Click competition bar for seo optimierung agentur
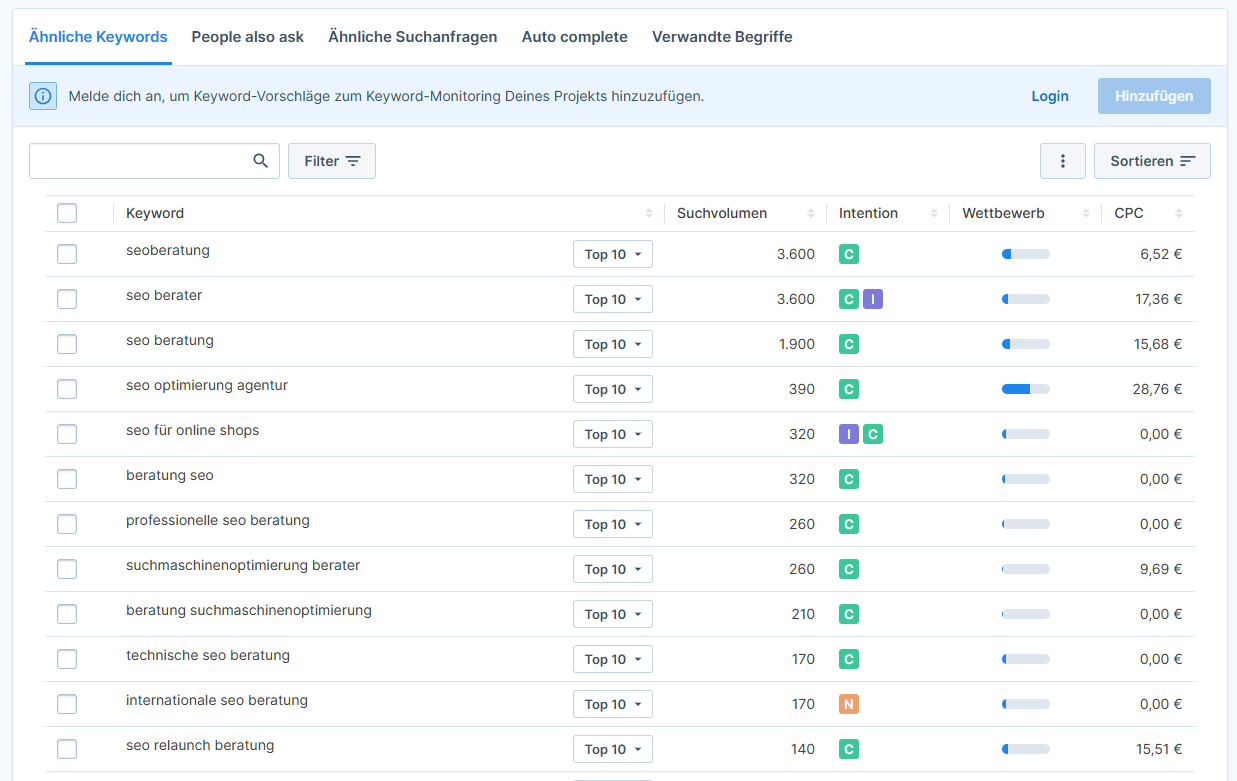 pyautogui.click(x=1026, y=389)
